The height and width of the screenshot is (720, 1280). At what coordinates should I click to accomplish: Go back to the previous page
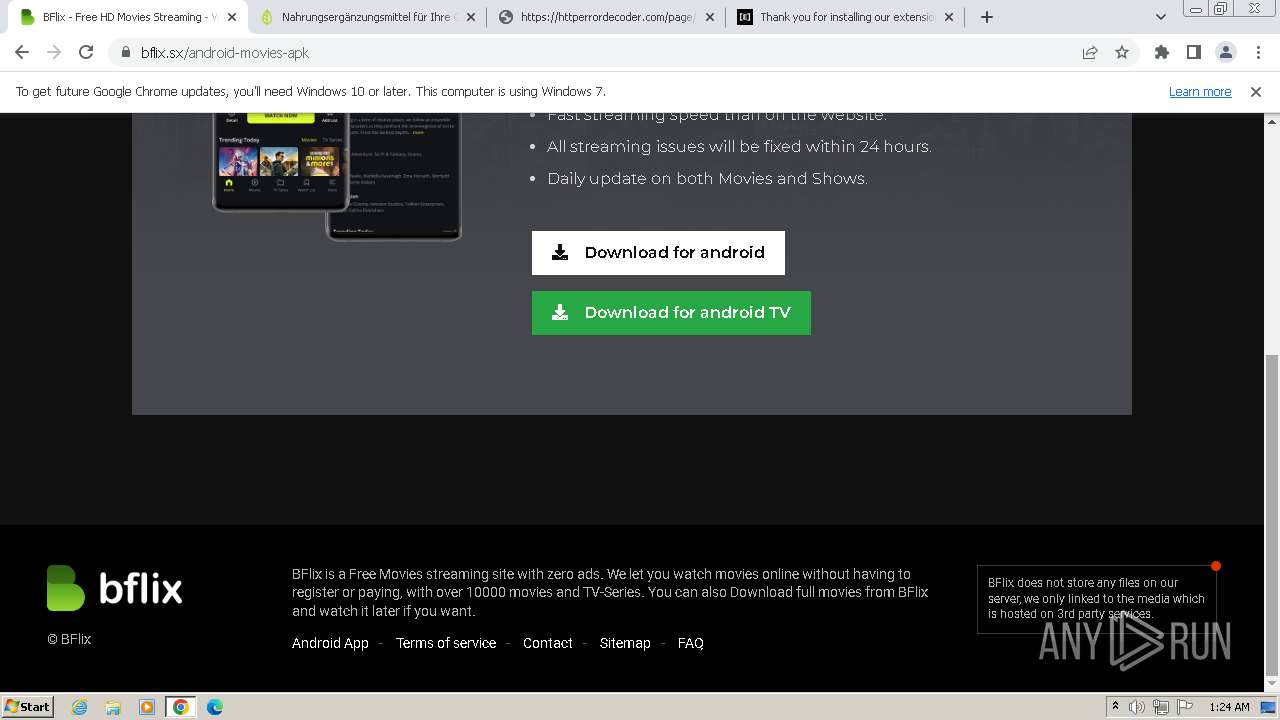coord(22,53)
